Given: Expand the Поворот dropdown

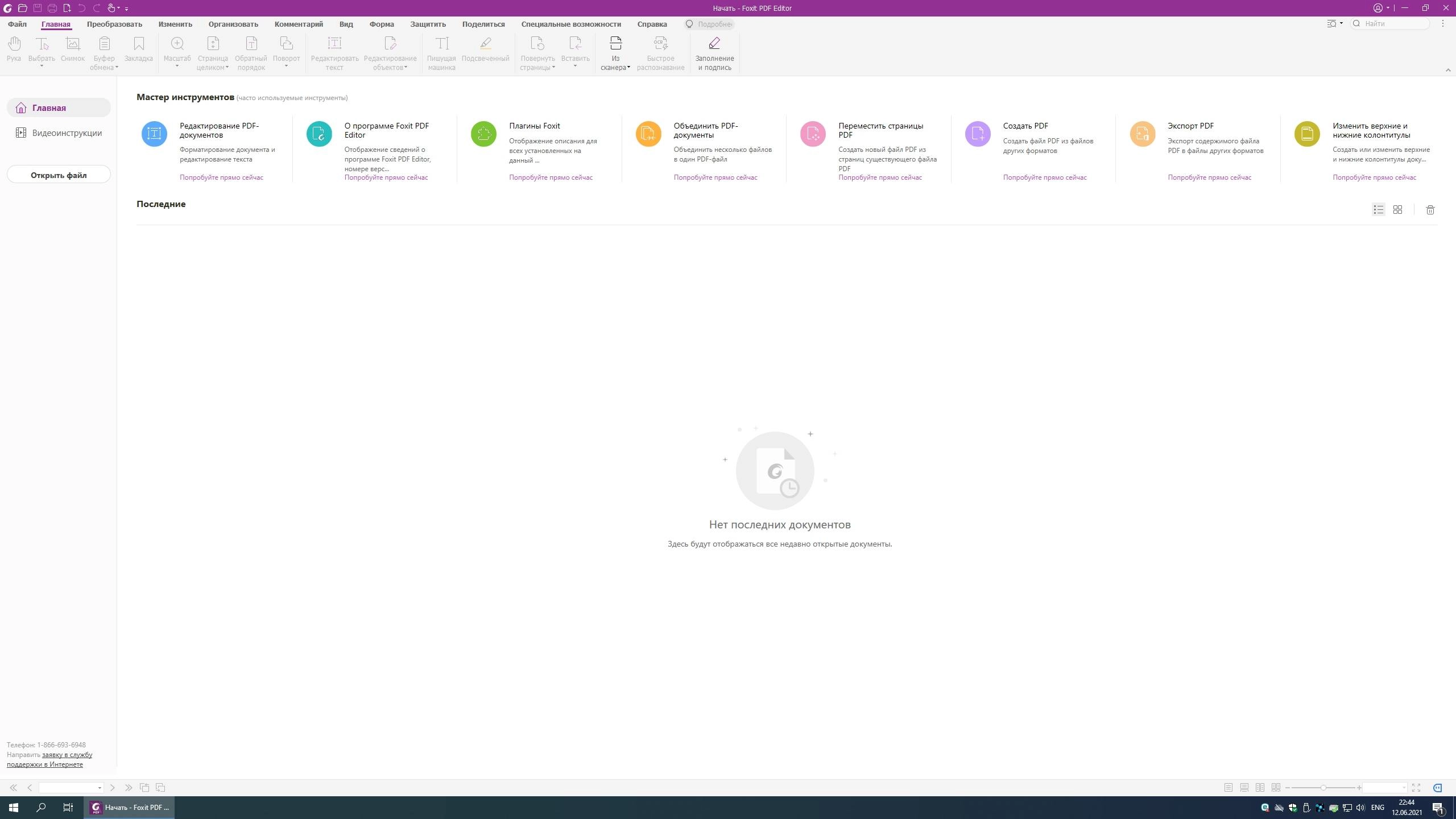Looking at the screenshot, I should (286, 67).
